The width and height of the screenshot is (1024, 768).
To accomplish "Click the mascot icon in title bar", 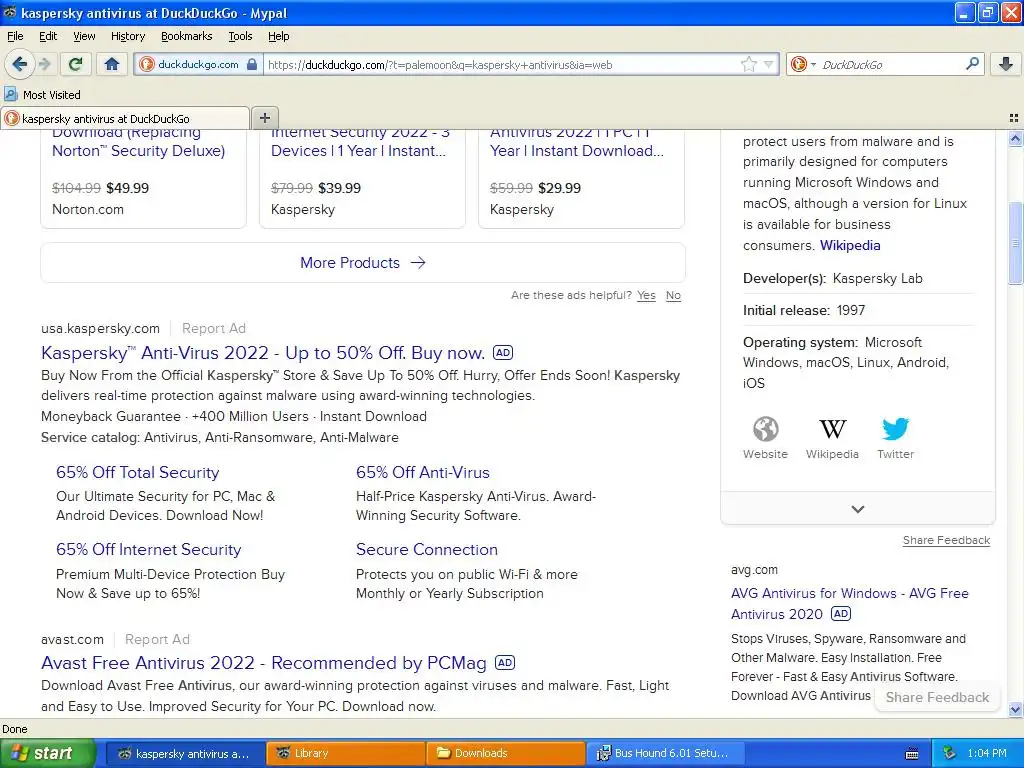I will 10,12.
